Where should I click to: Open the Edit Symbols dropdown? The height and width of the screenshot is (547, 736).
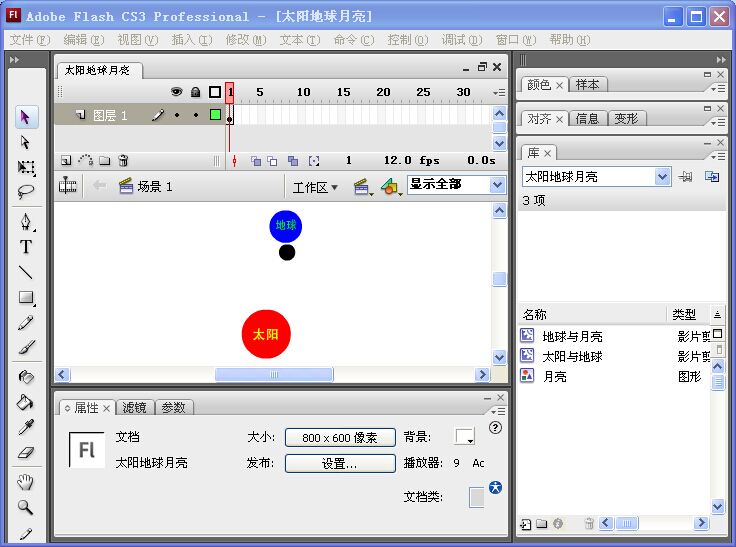391,187
